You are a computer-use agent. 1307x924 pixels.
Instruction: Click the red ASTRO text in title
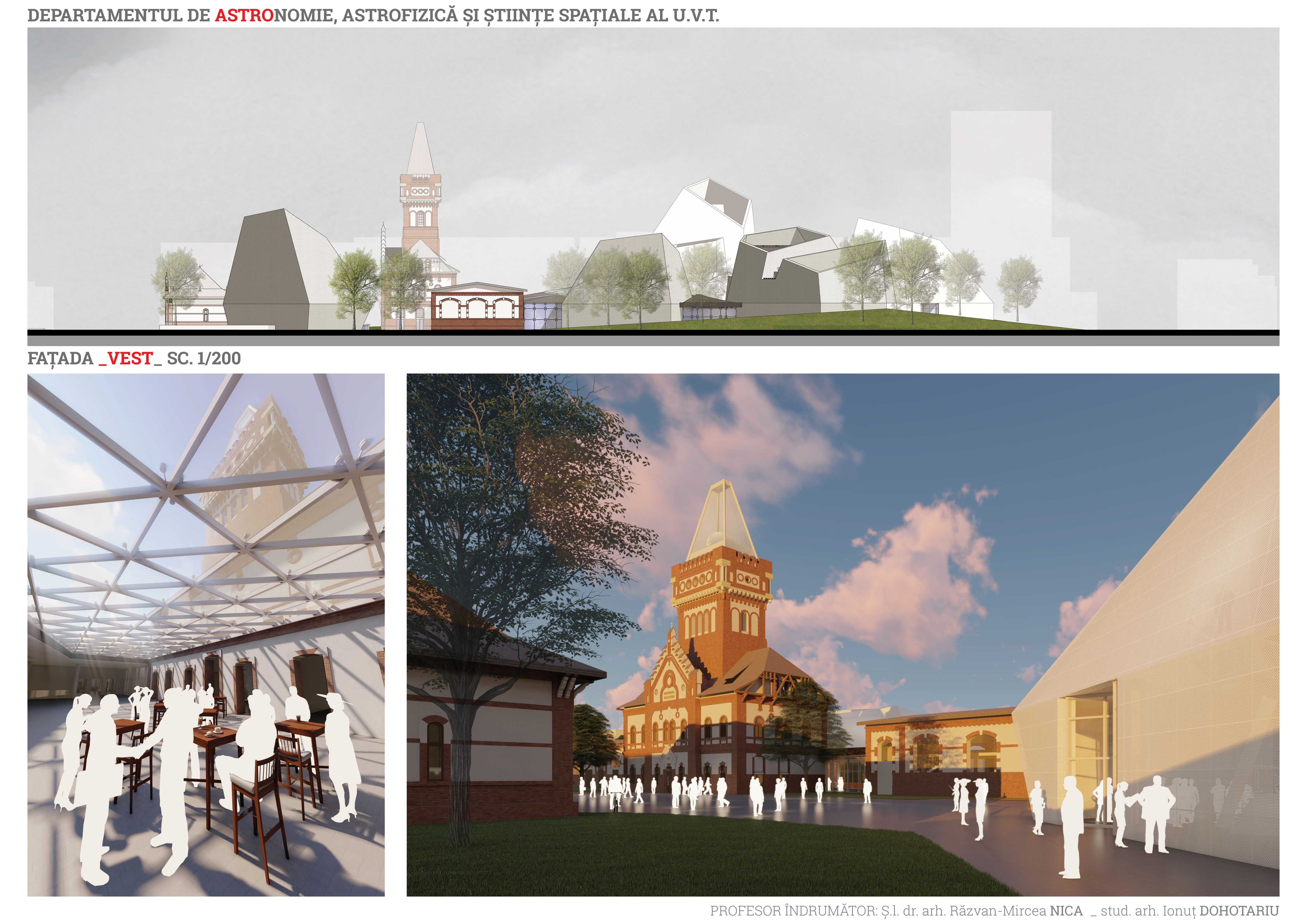coord(244,15)
